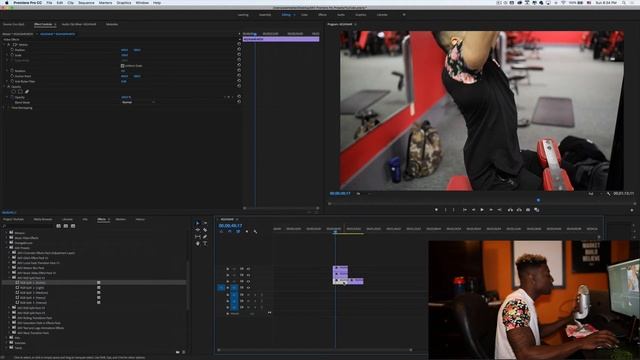The image size is (640, 360).
Task: Toggle Anchor Point animation stopwatch
Action: tap(12, 76)
